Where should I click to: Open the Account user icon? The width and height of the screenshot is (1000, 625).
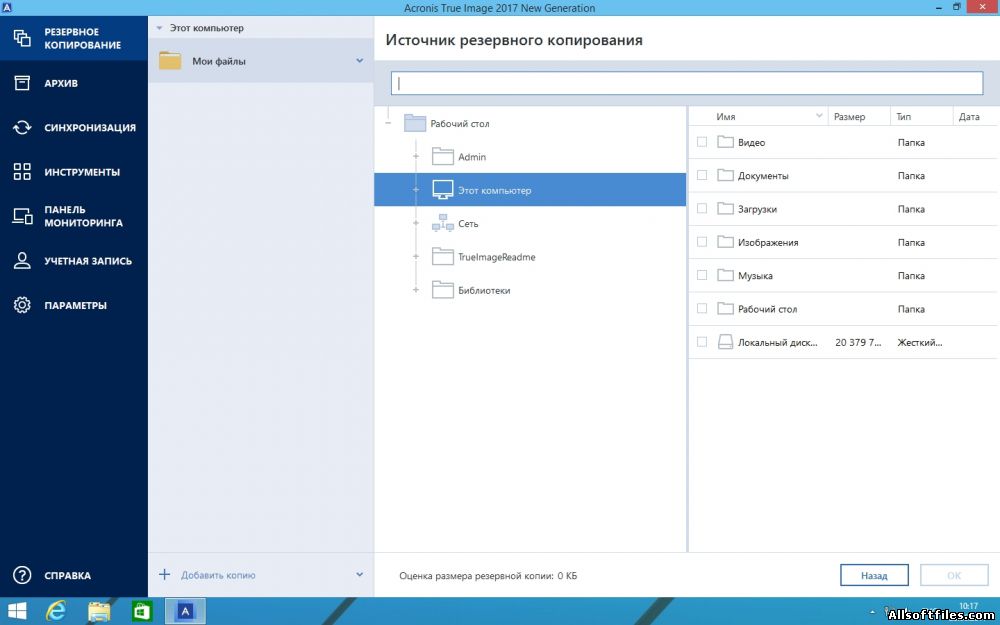pos(22,261)
